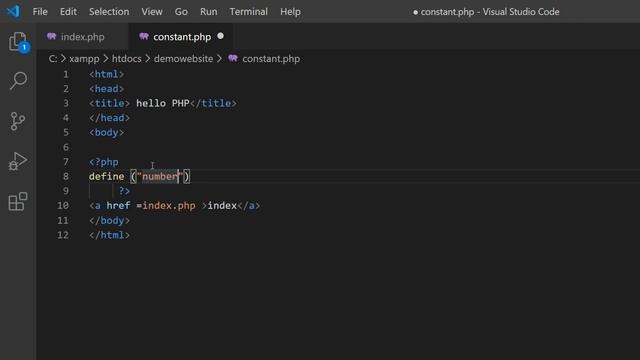Click line number 12 in gutter
Screen dimensions: 640x360
(x=63, y=235)
